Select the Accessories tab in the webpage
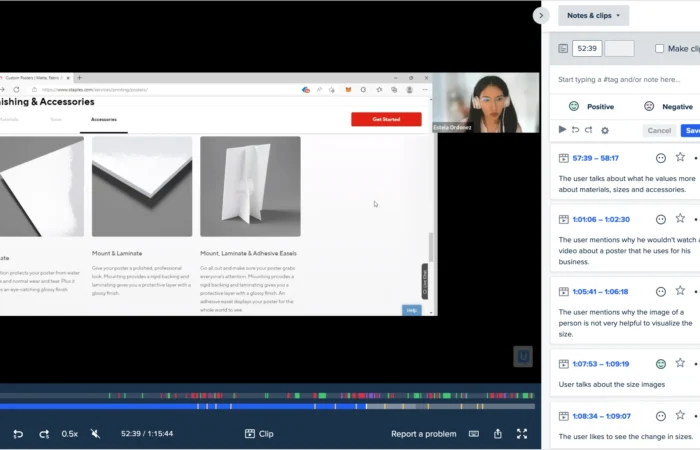 103,119
